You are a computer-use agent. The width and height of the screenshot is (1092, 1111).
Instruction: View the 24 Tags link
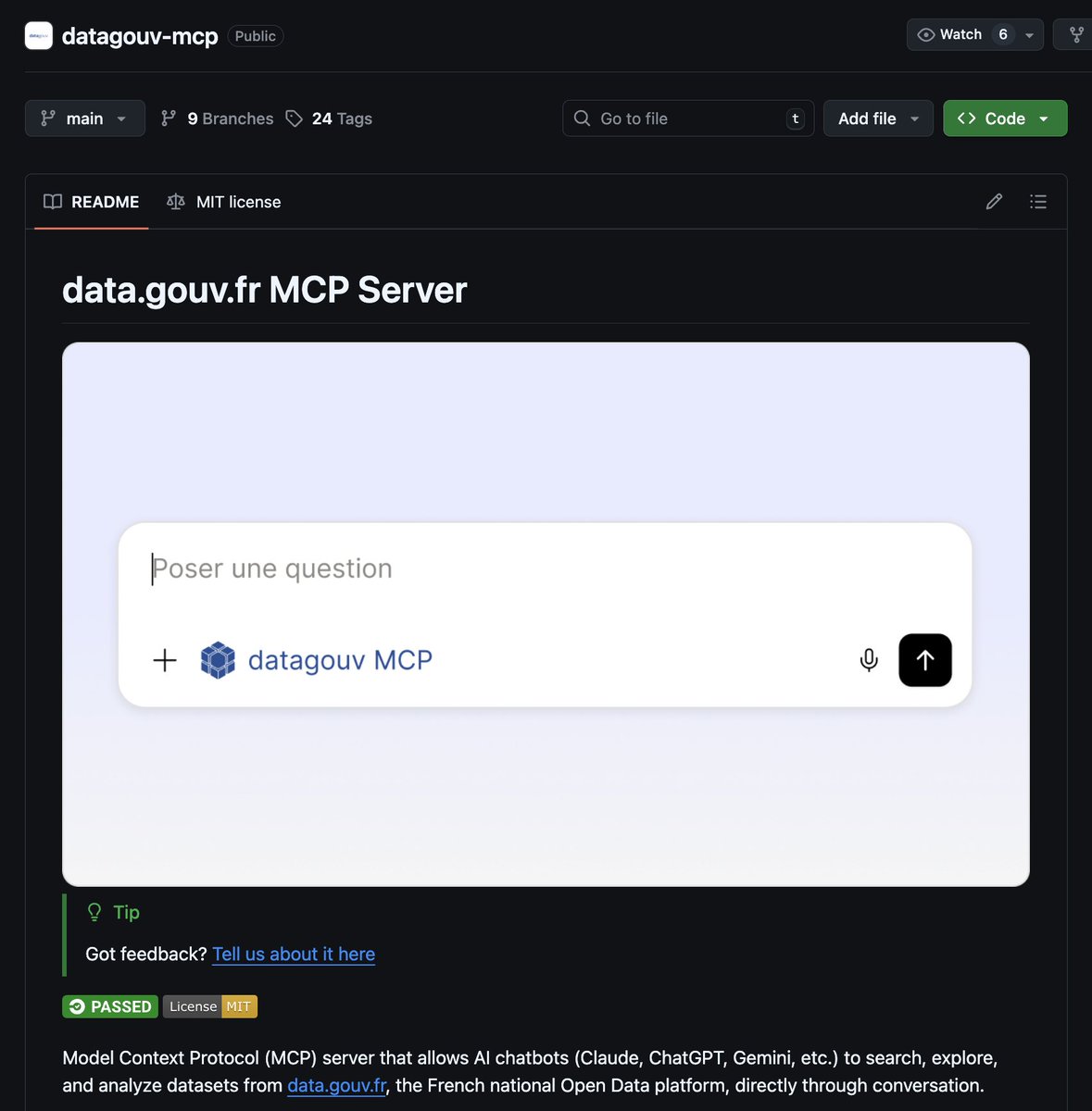point(329,119)
